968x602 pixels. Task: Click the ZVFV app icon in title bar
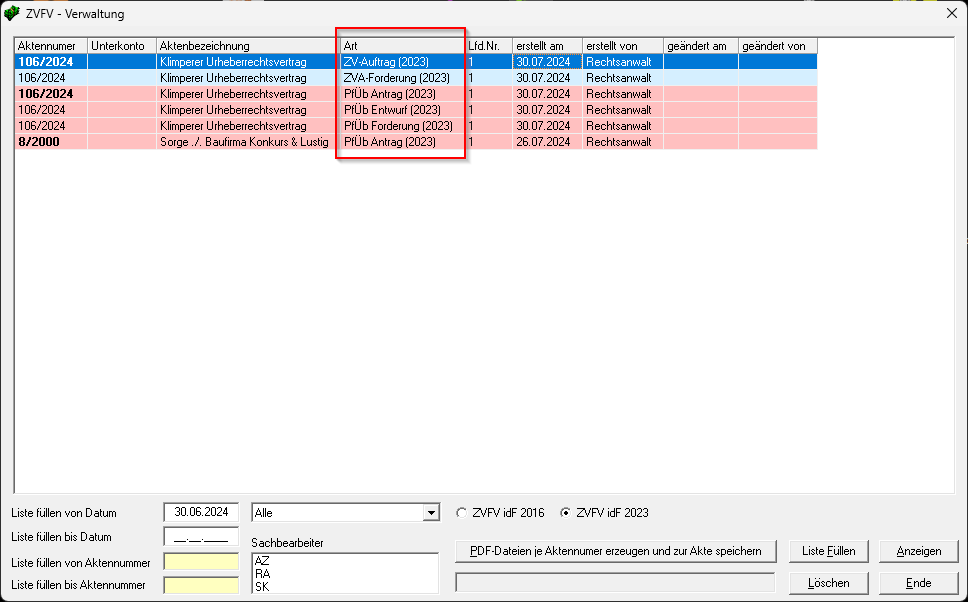[x=12, y=14]
